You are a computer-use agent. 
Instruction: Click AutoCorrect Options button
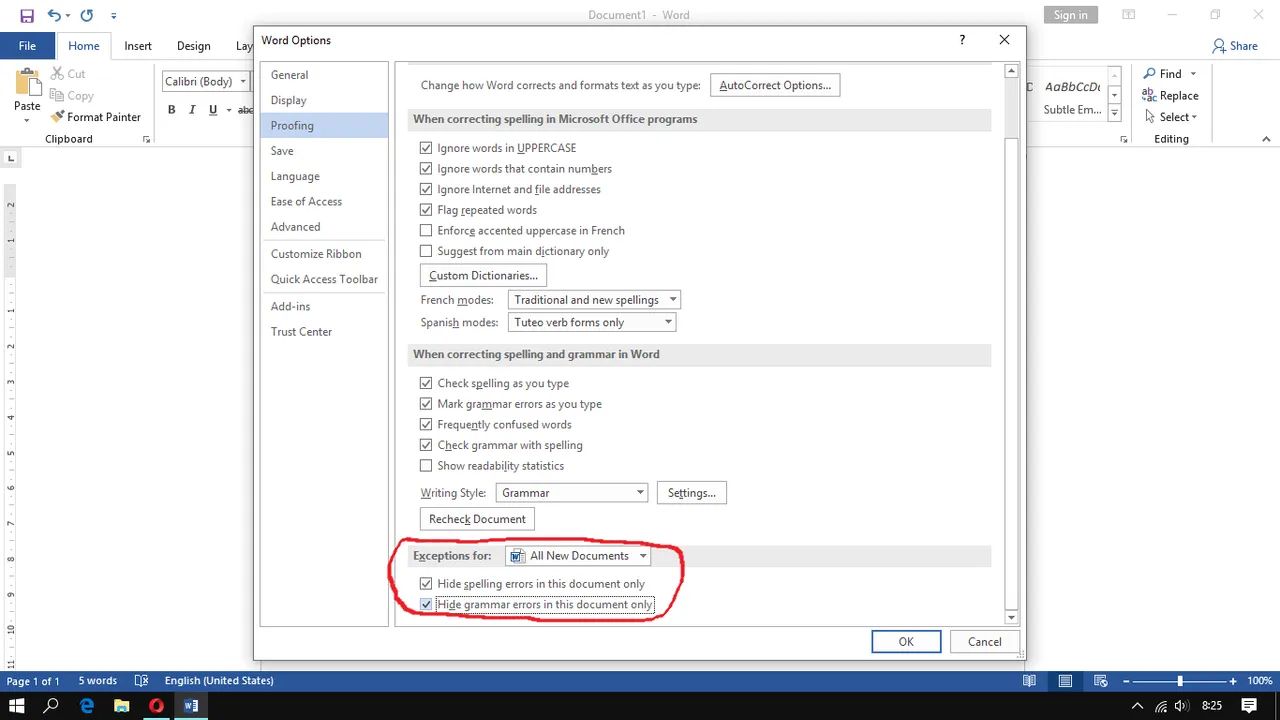tap(775, 85)
